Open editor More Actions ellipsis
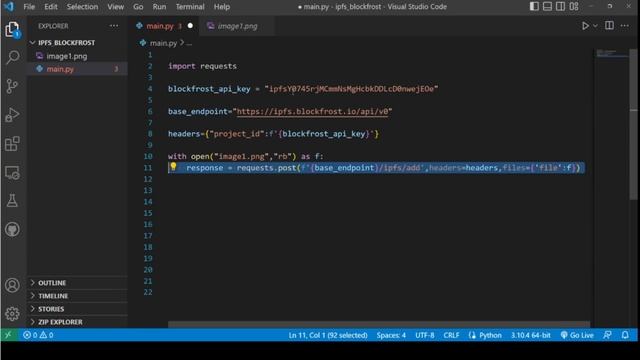 [624, 26]
